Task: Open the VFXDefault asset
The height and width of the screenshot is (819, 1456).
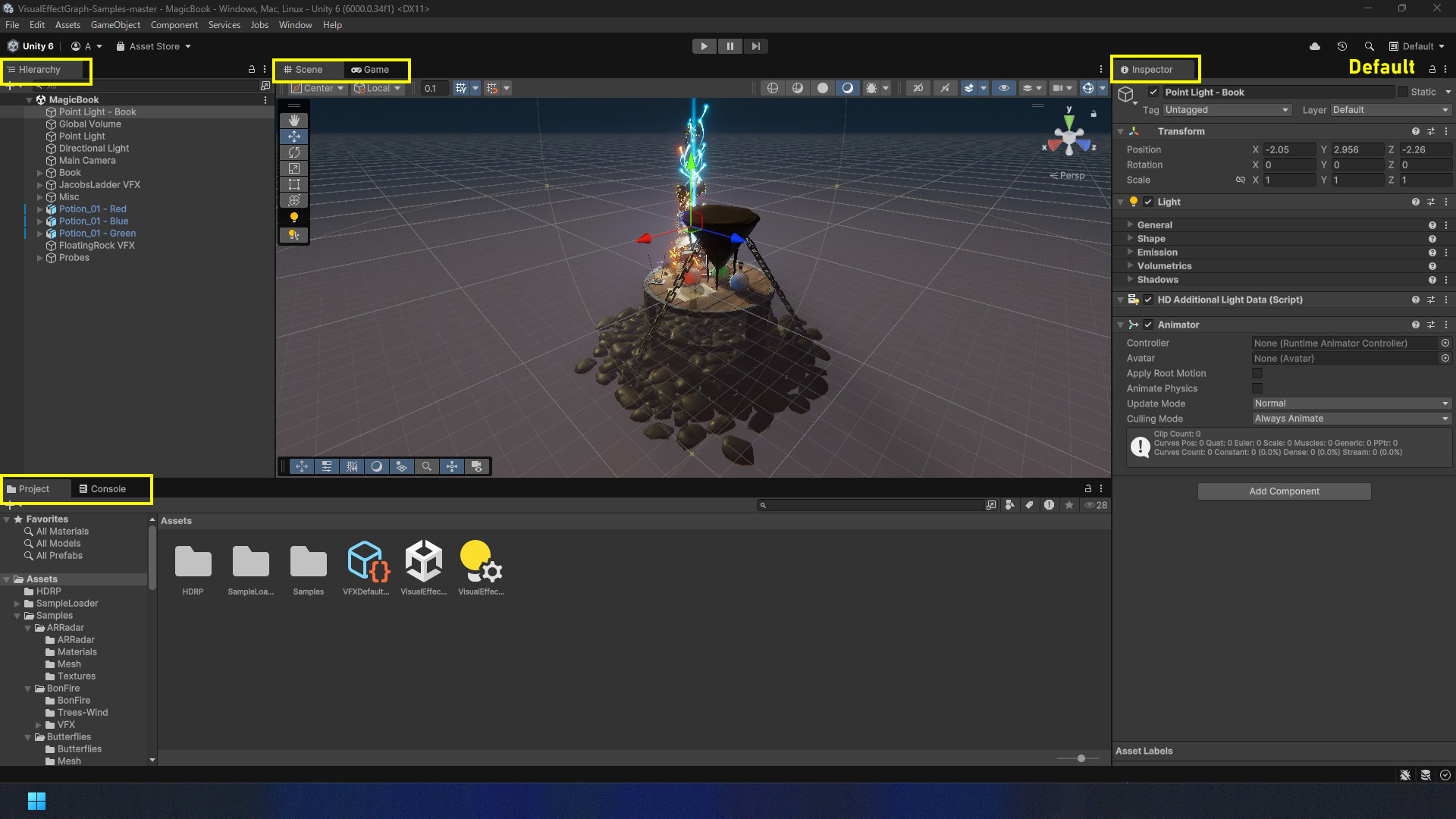Action: click(x=366, y=567)
